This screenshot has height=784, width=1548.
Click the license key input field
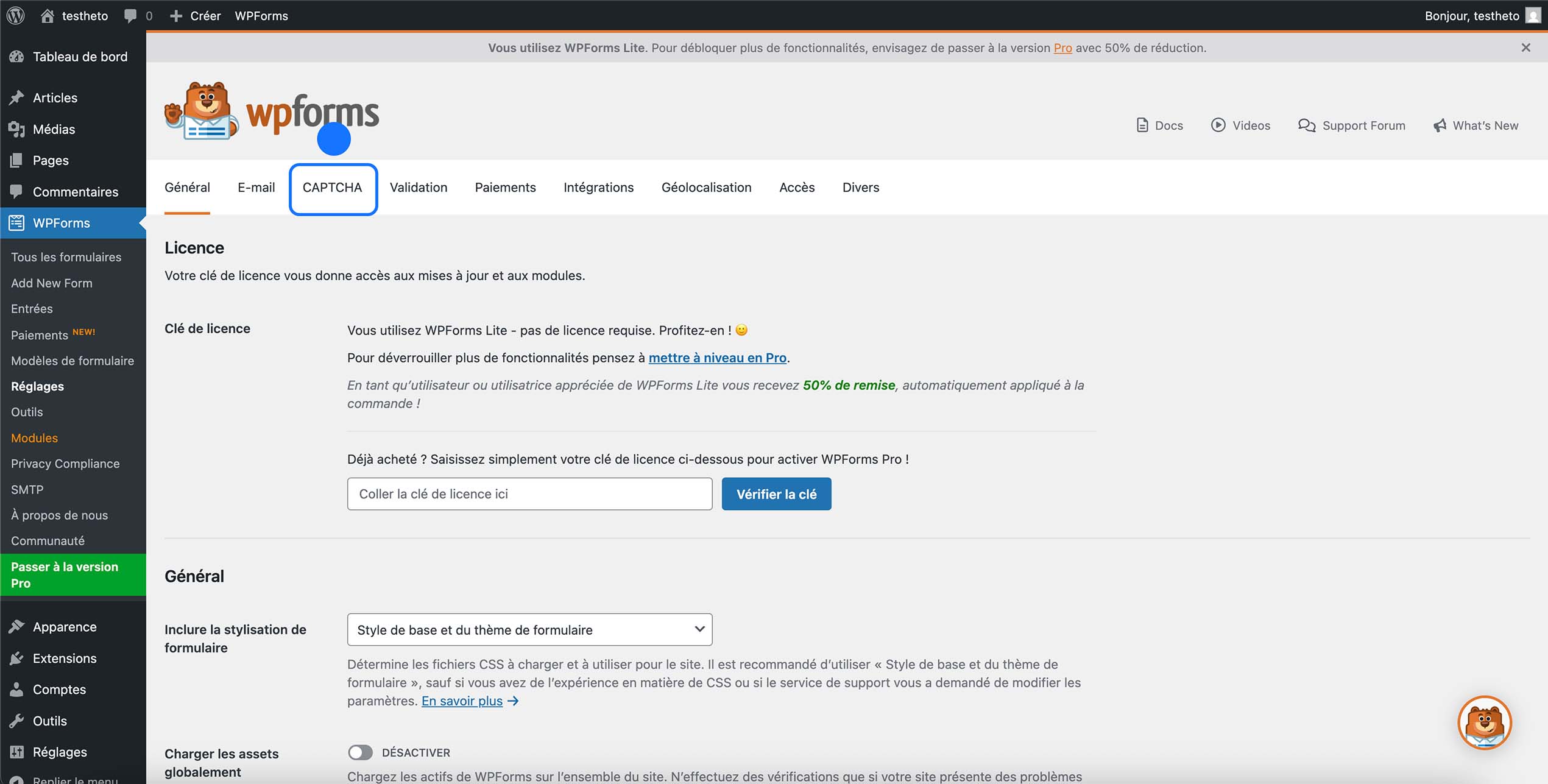click(x=529, y=493)
